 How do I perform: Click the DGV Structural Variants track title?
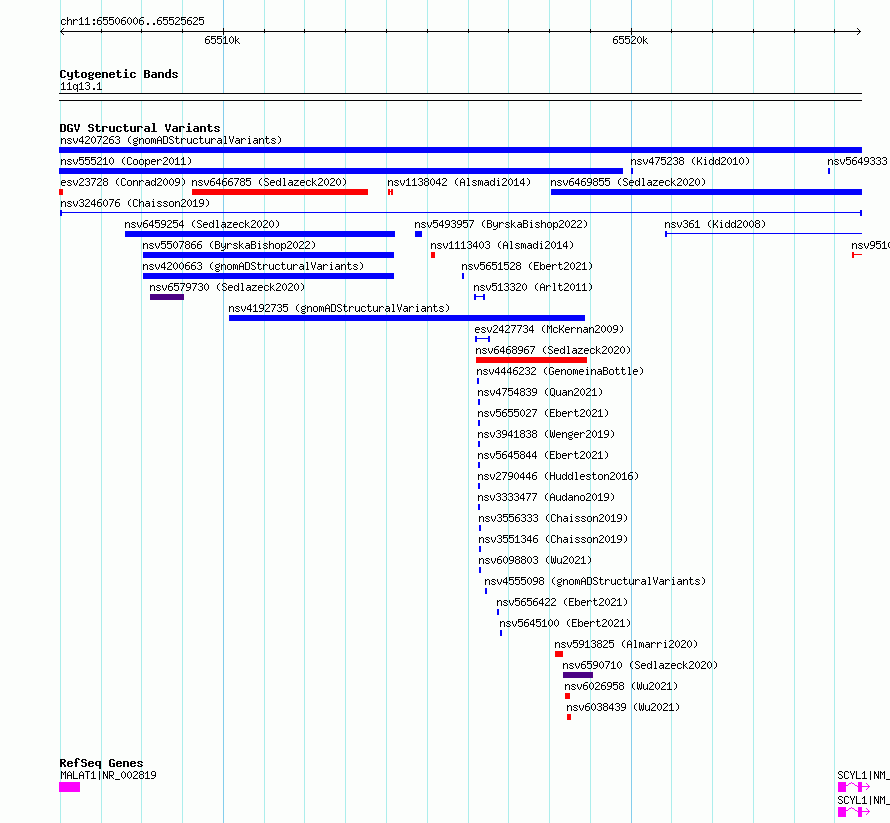[x=140, y=128]
